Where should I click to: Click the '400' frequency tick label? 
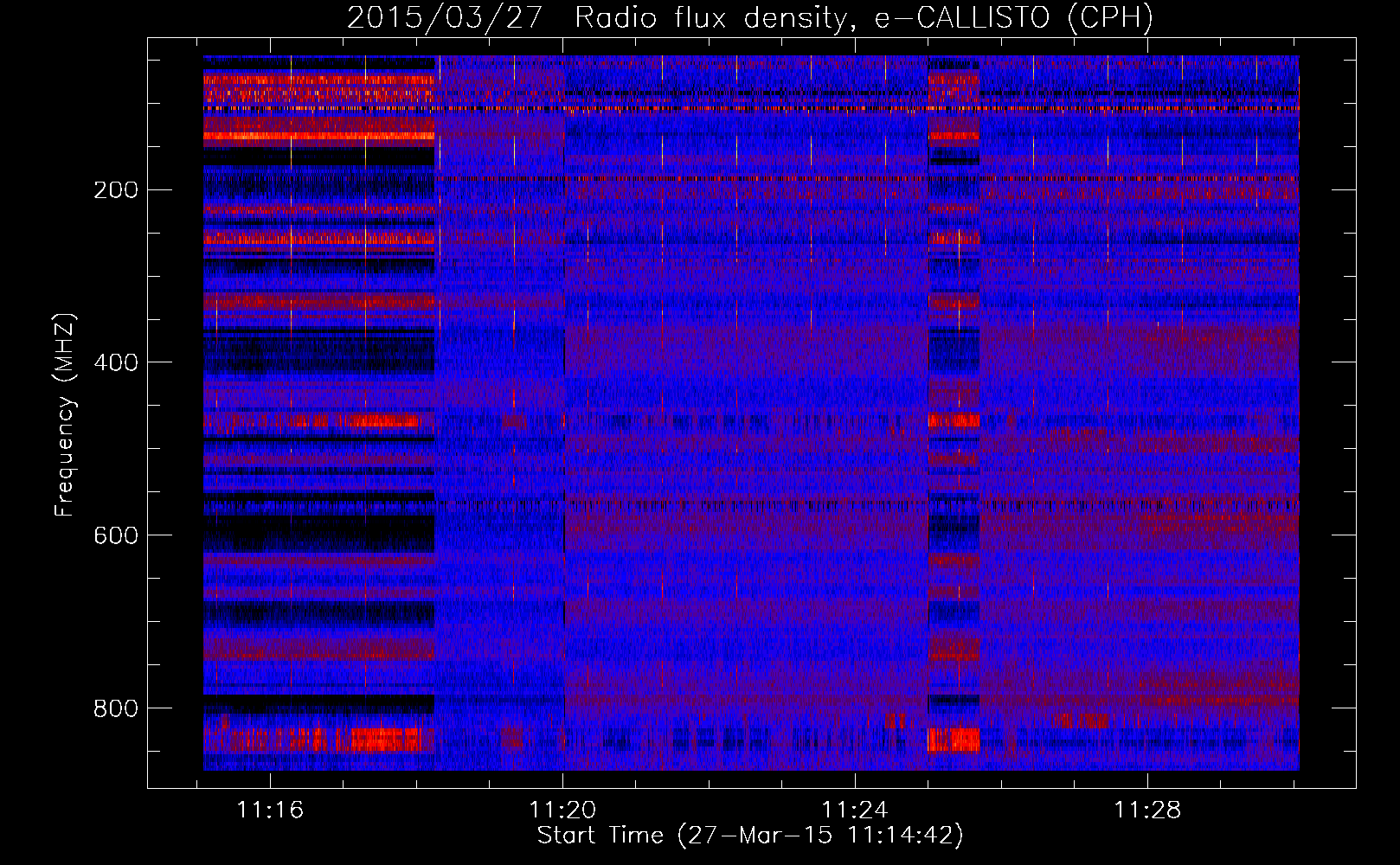(x=116, y=362)
